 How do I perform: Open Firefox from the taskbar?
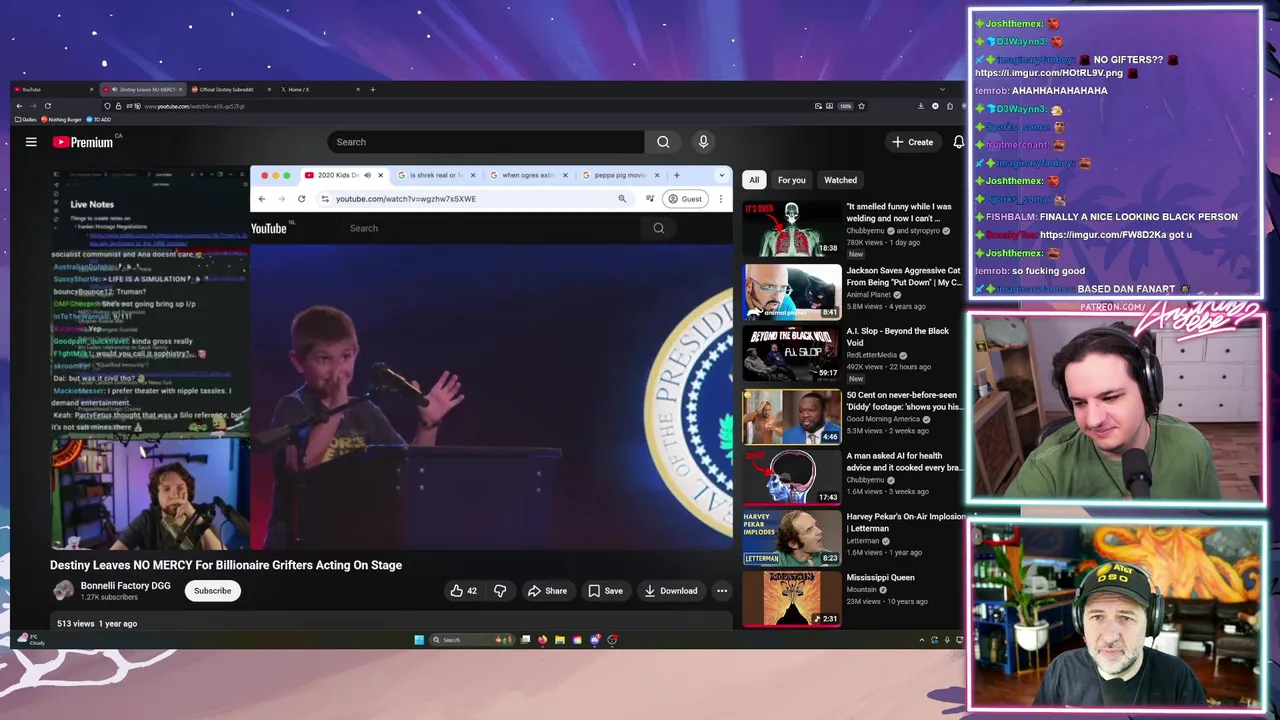coord(542,640)
